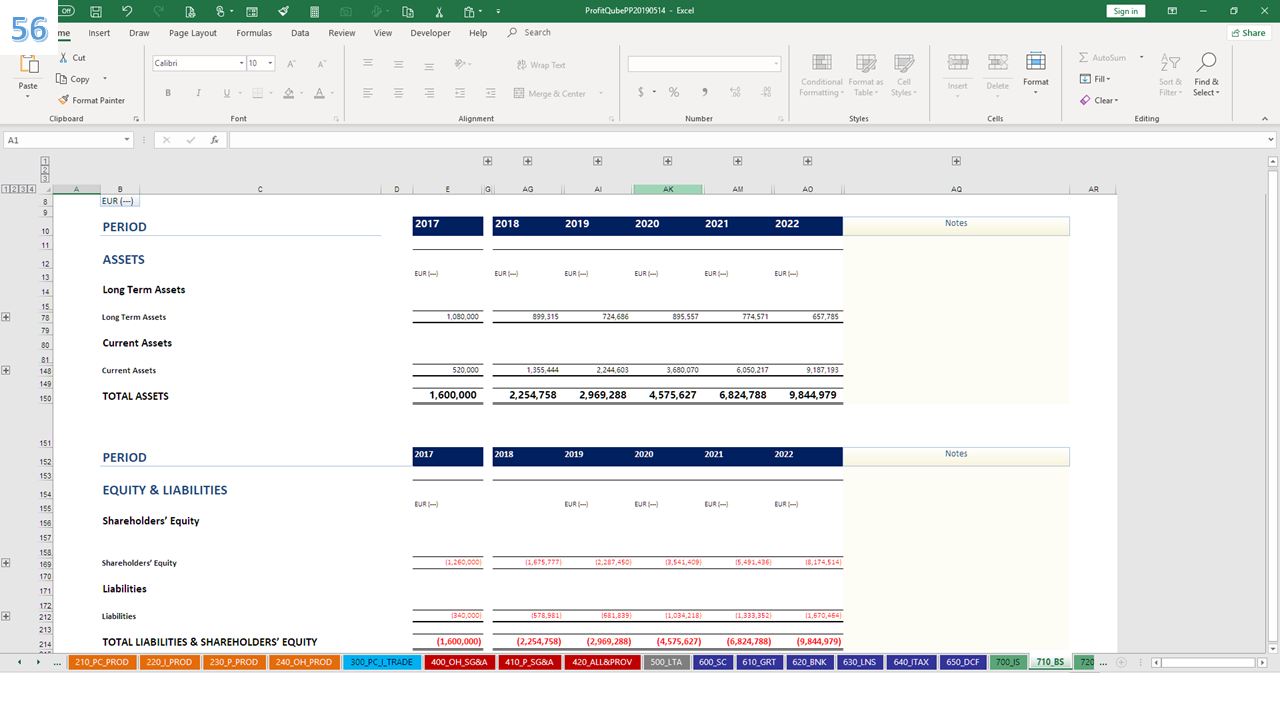
Task: Expand the Liabilities row 212 group
Action: pyautogui.click(x=6, y=616)
